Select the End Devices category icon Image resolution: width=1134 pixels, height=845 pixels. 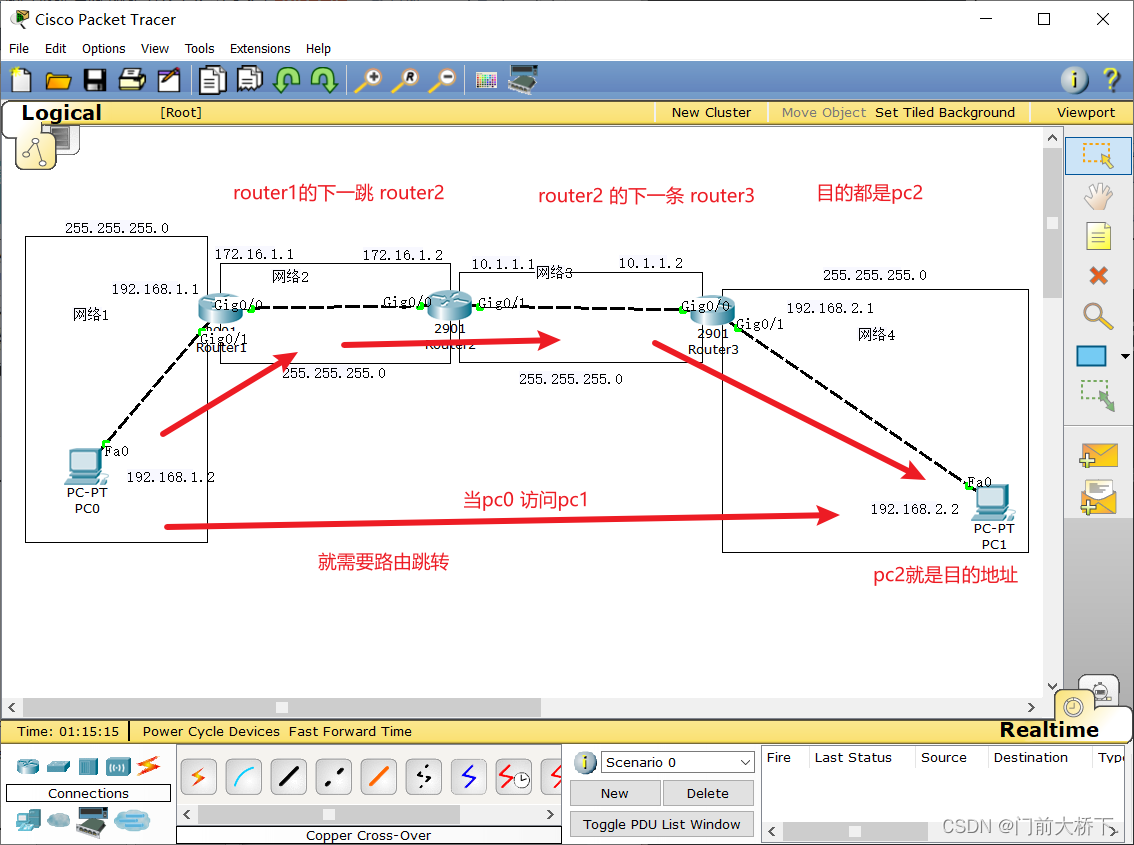28,820
